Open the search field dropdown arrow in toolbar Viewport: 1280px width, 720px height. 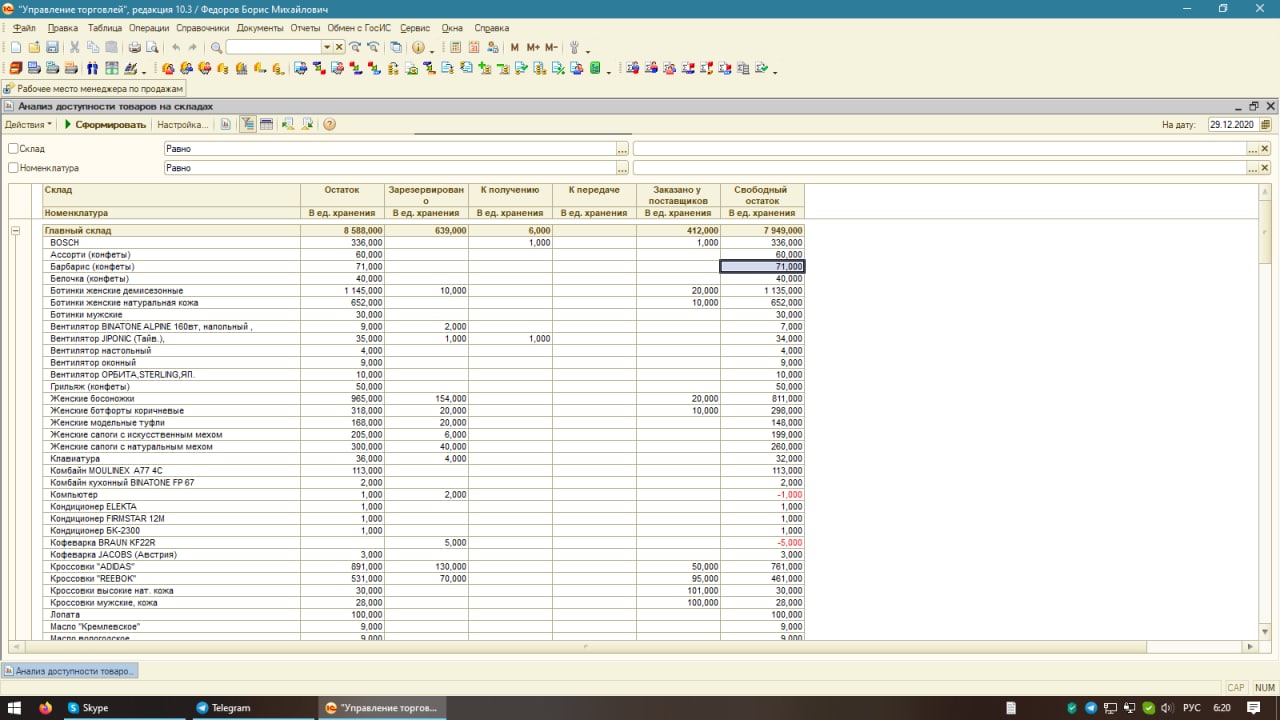[327, 48]
